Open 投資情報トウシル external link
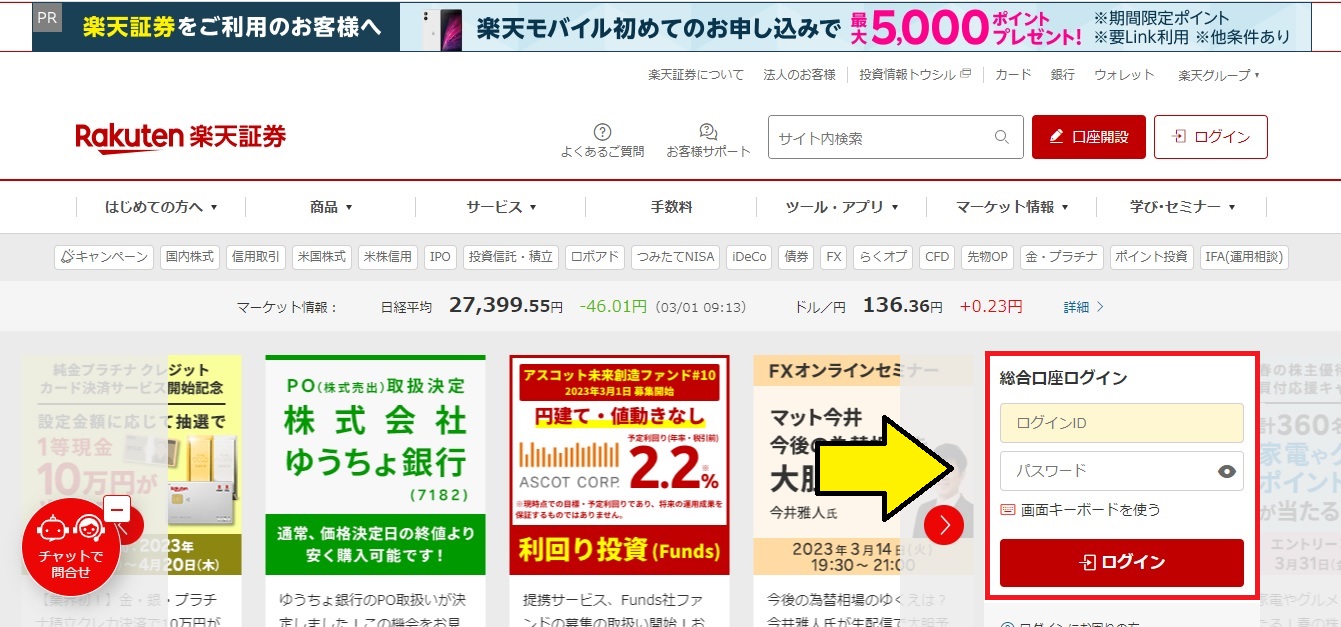This screenshot has width=1341, height=627. (x=914, y=75)
